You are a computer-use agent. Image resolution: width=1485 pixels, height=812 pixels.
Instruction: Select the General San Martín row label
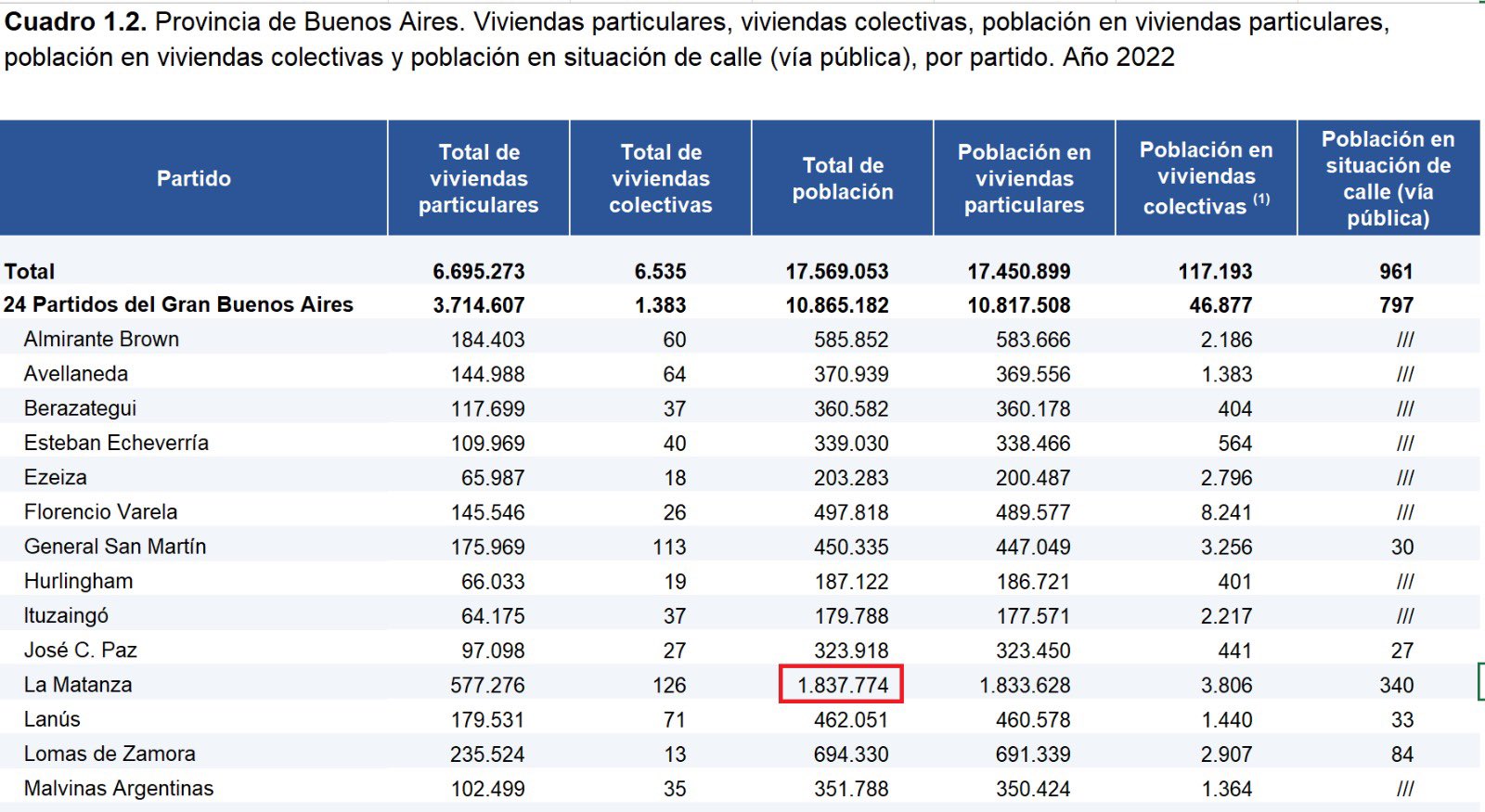tap(115, 547)
